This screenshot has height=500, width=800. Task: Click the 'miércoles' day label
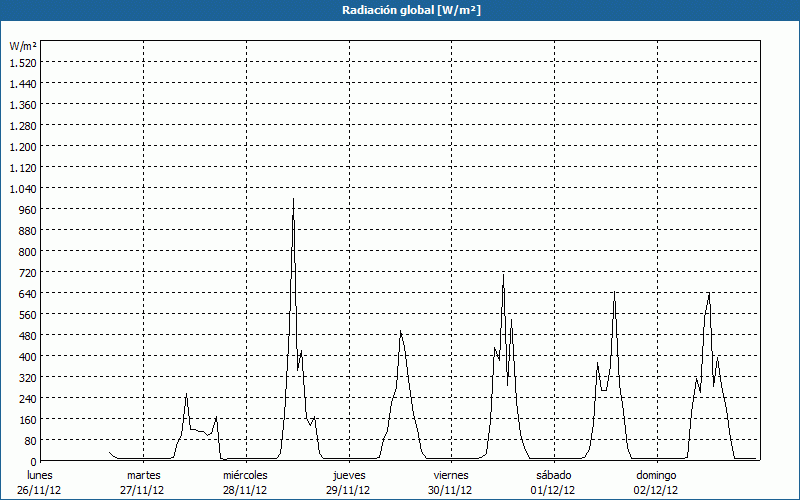[x=245, y=475]
